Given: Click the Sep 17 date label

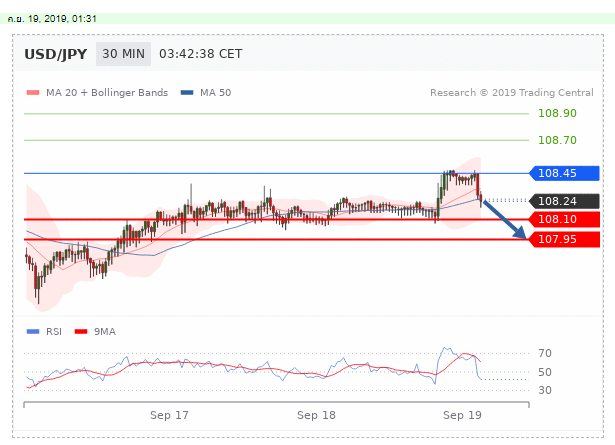Looking at the screenshot, I should click(169, 415).
